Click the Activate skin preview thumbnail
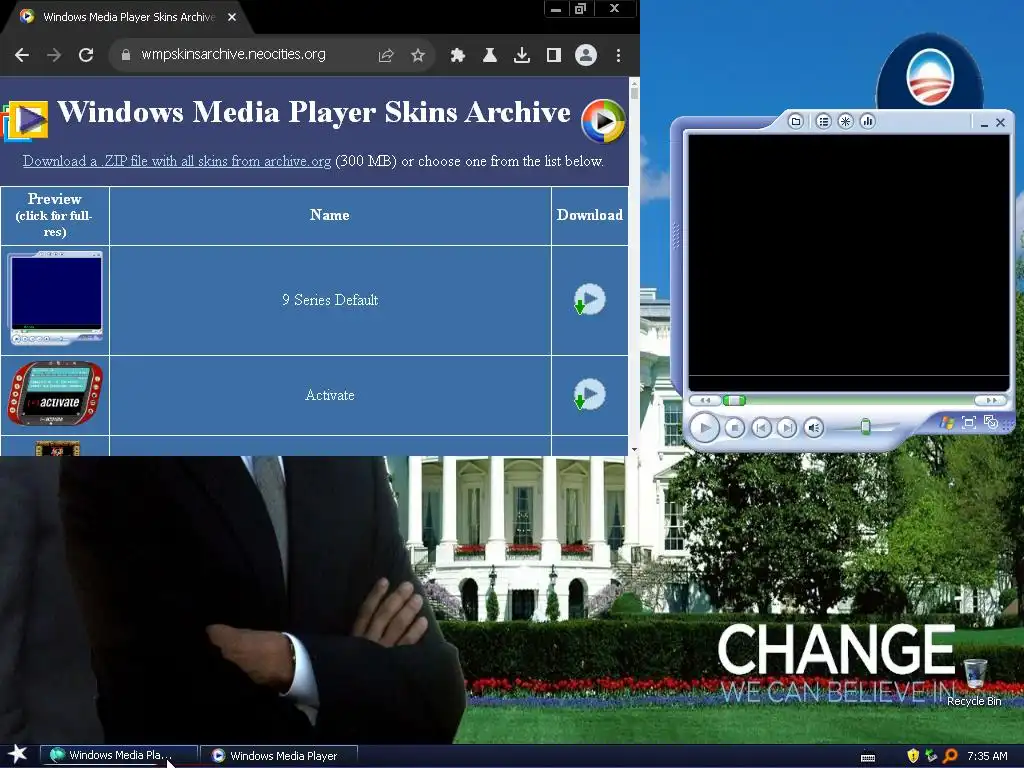 click(56, 394)
